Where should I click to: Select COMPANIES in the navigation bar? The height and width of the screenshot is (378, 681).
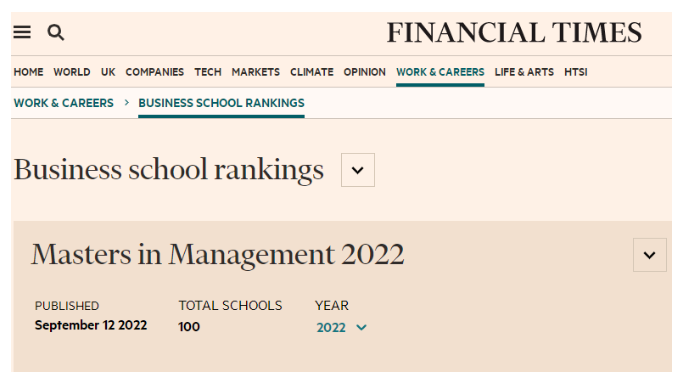[155, 72]
